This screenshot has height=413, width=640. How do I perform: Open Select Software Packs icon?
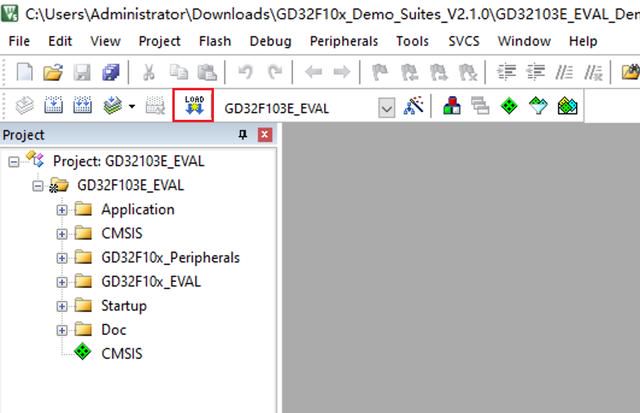click(x=538, y=106)
